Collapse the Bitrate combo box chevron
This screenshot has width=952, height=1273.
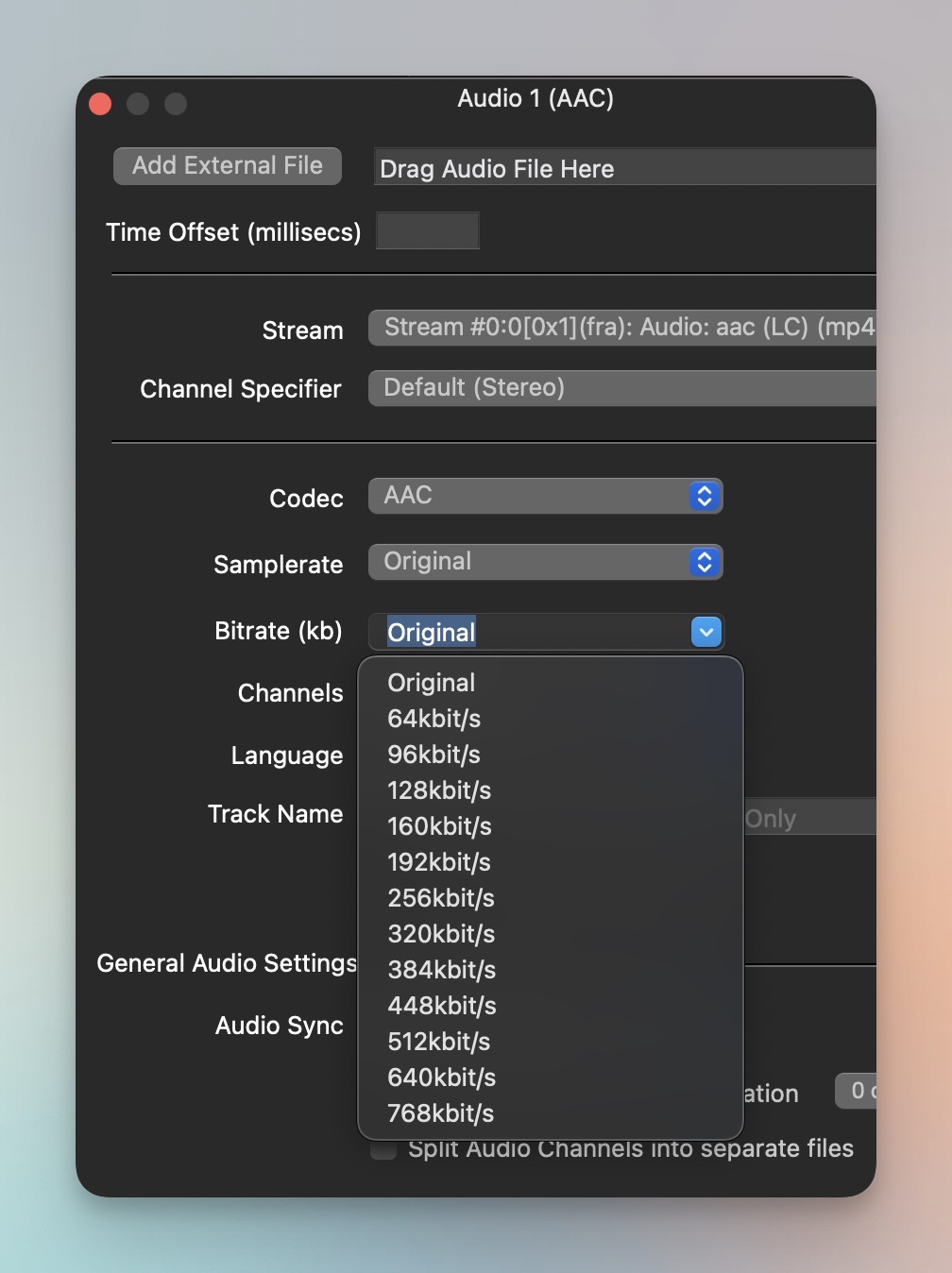706,632
